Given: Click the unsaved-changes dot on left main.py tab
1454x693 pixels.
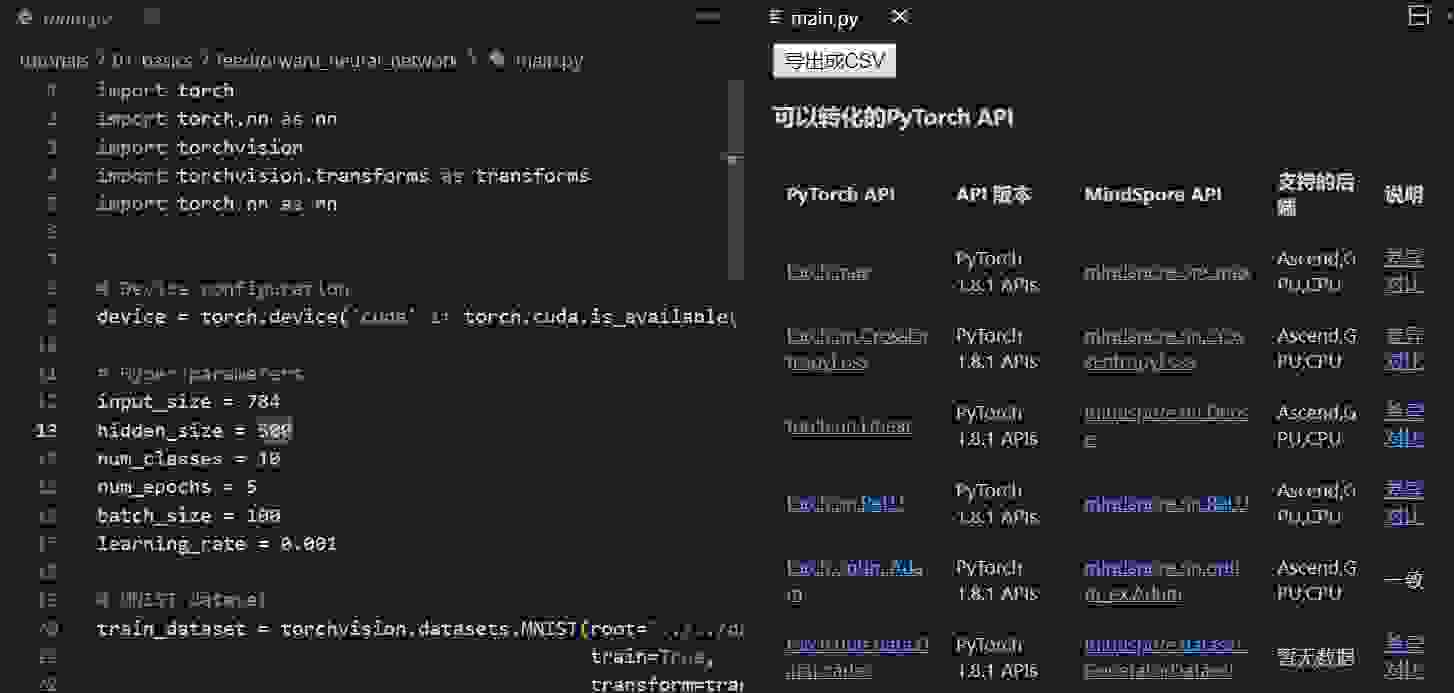Looking at the screenshot, I should pyautogui.click(x=152, y=17).
